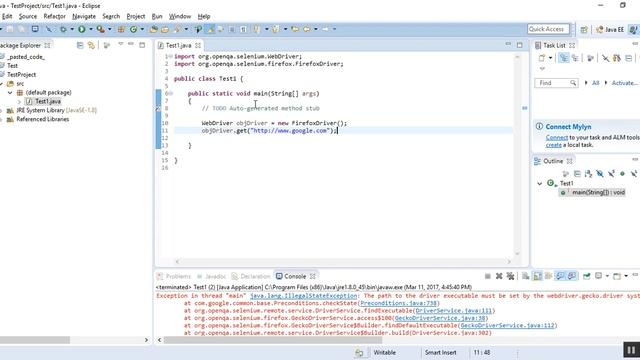Click the Activate... task link
The image size is (640, 360).
coord(625,83)
